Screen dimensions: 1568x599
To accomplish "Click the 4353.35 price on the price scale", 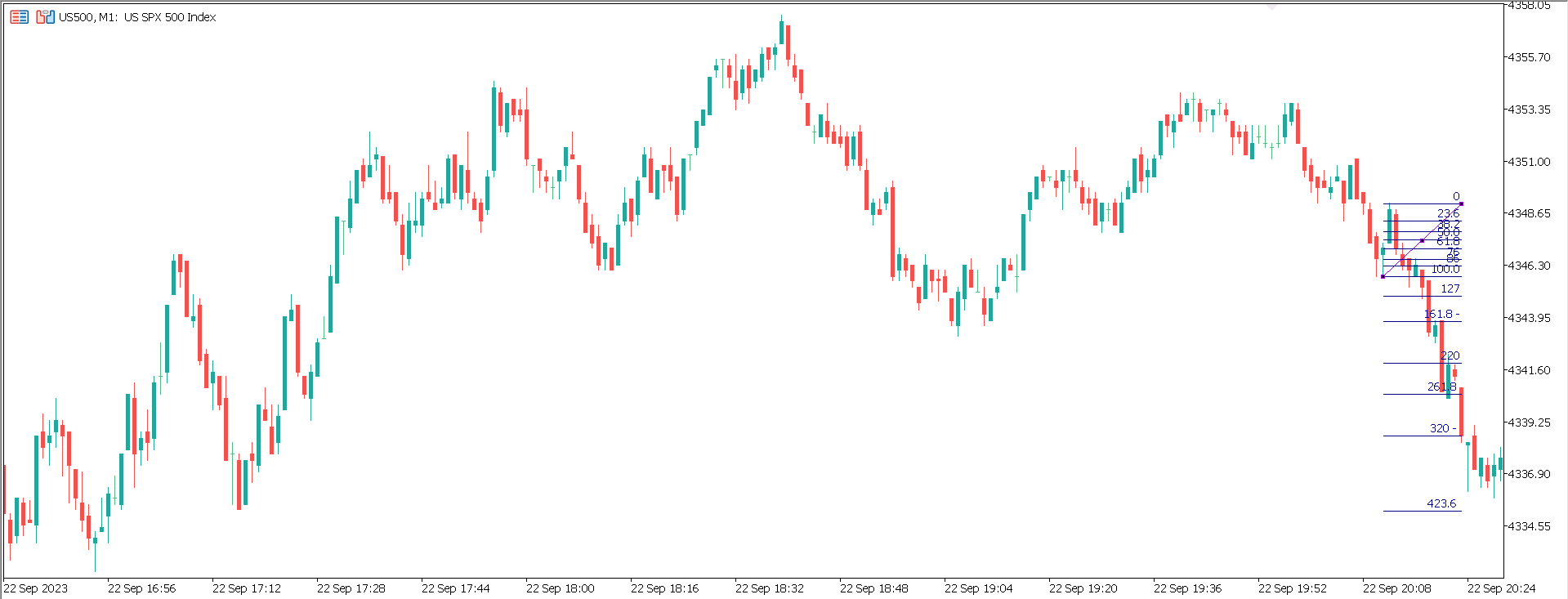I will [x=1529, y=110].
